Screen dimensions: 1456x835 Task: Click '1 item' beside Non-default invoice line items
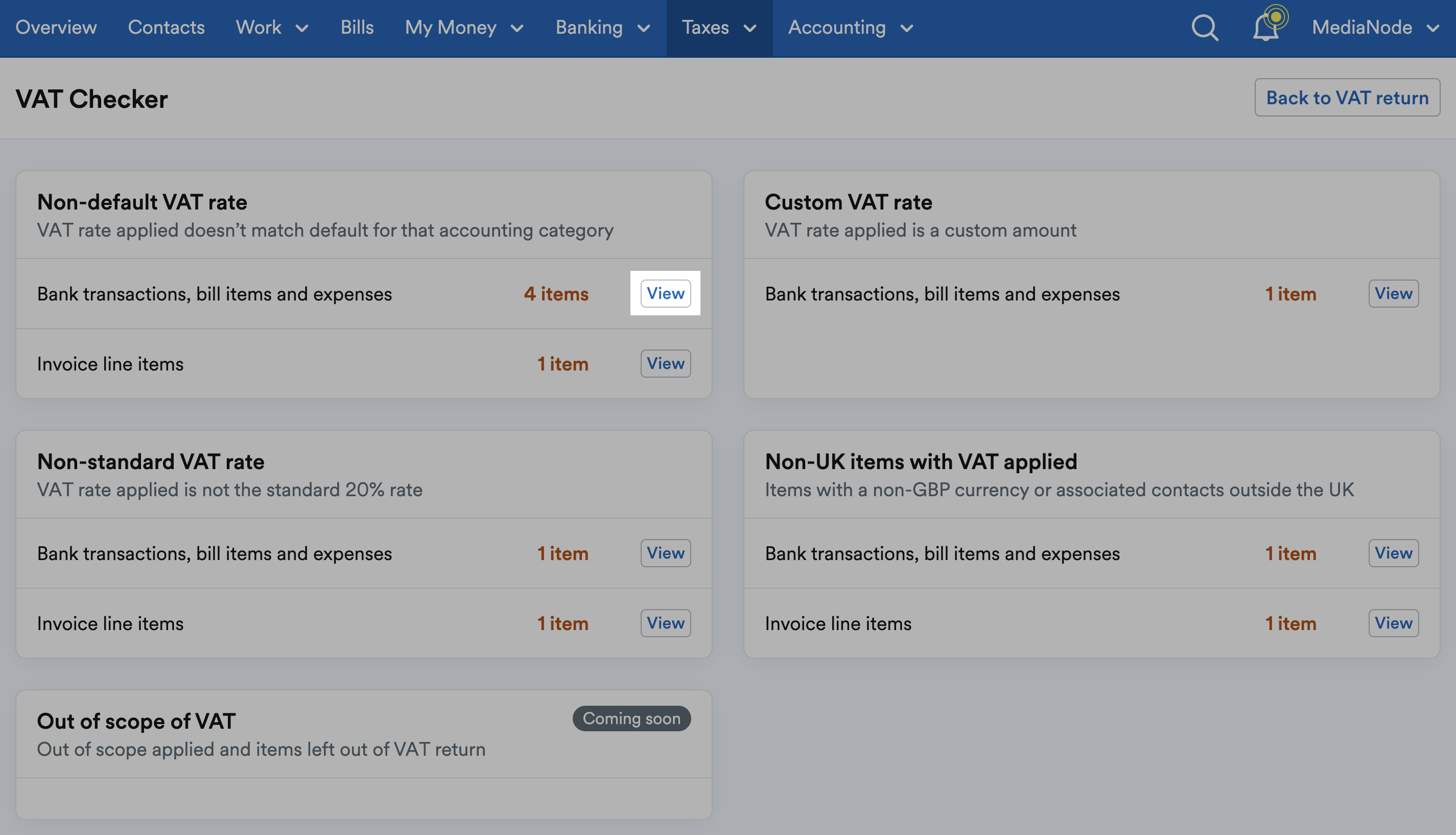[x=562, y=364]
